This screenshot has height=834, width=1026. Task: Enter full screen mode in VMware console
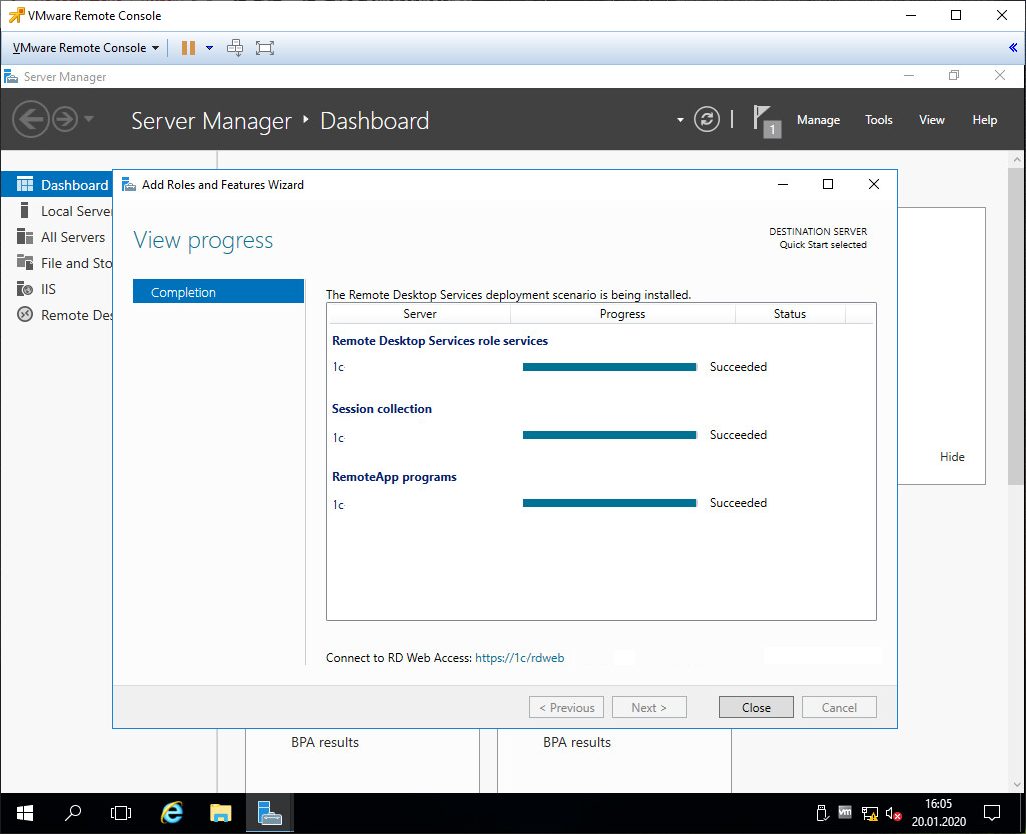265,48
